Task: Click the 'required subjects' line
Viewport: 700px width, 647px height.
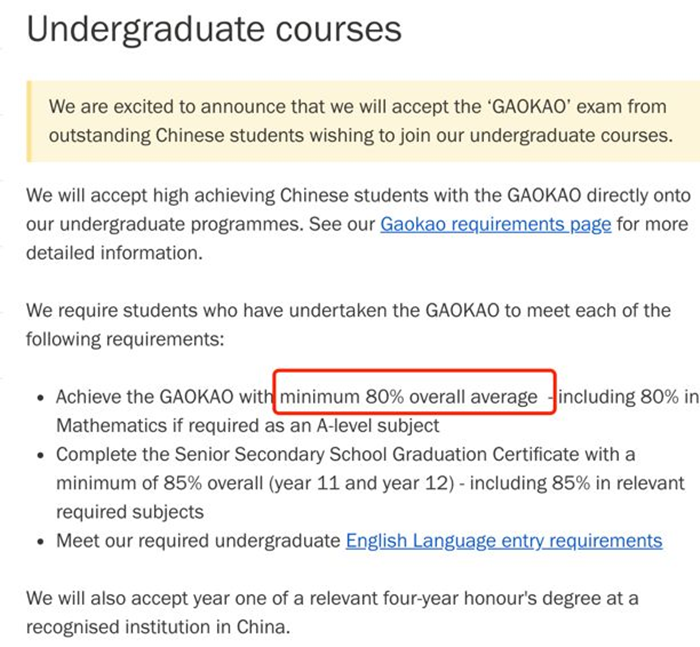Action: coord(130,512)
